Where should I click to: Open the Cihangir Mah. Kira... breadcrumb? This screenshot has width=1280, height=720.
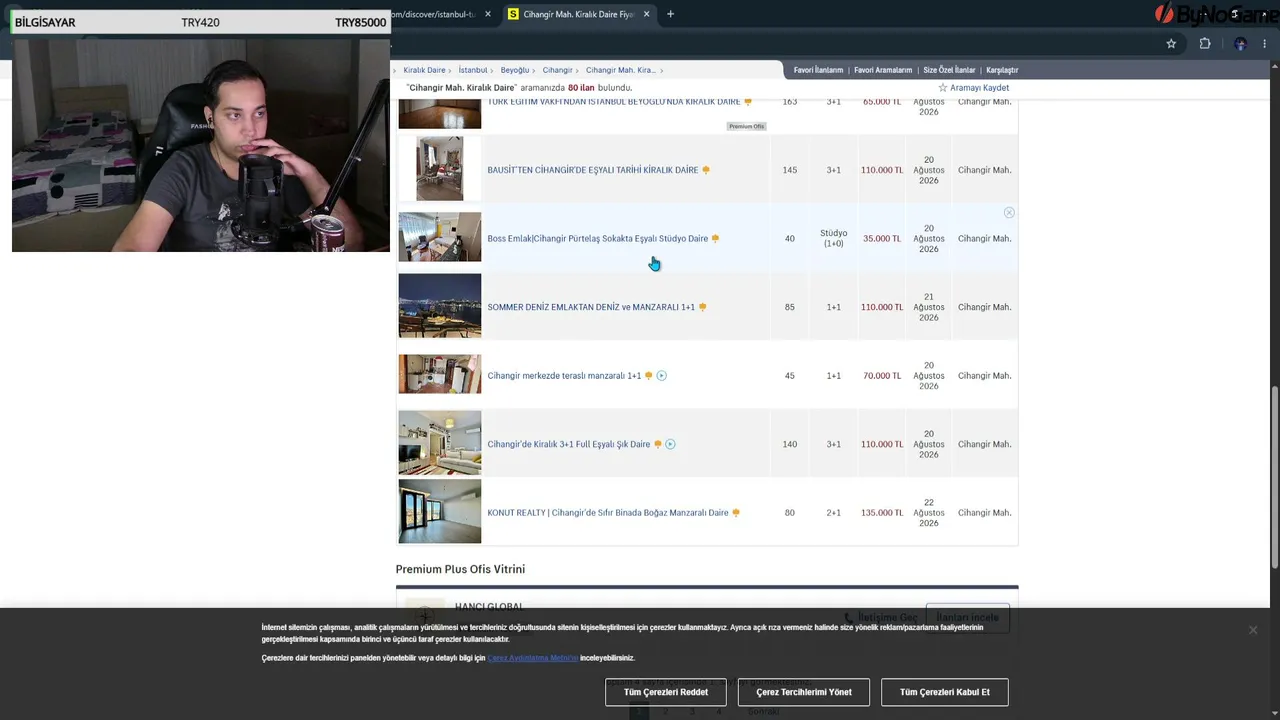[621, 70]
